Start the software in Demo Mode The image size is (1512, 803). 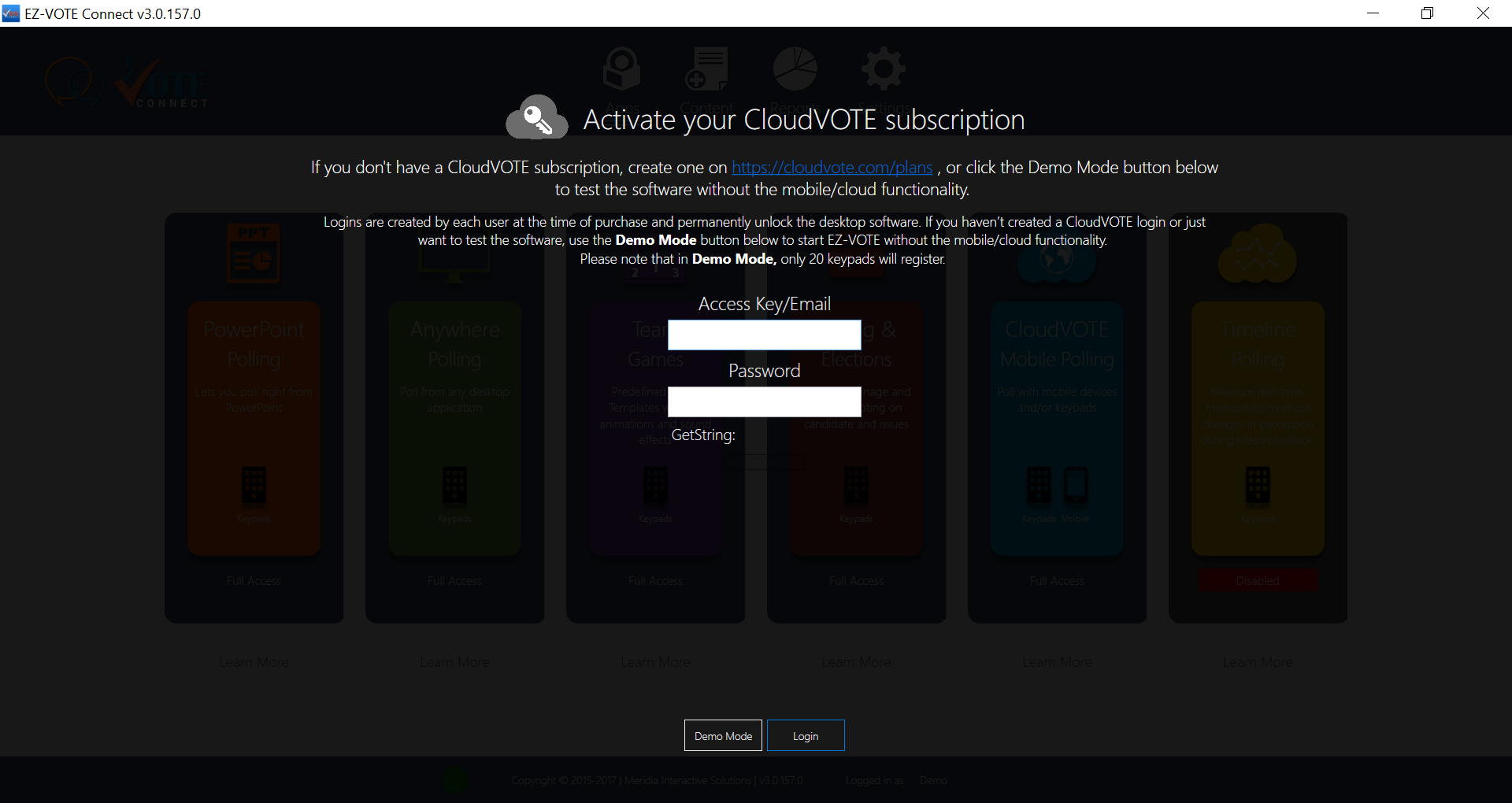point(723,735)
